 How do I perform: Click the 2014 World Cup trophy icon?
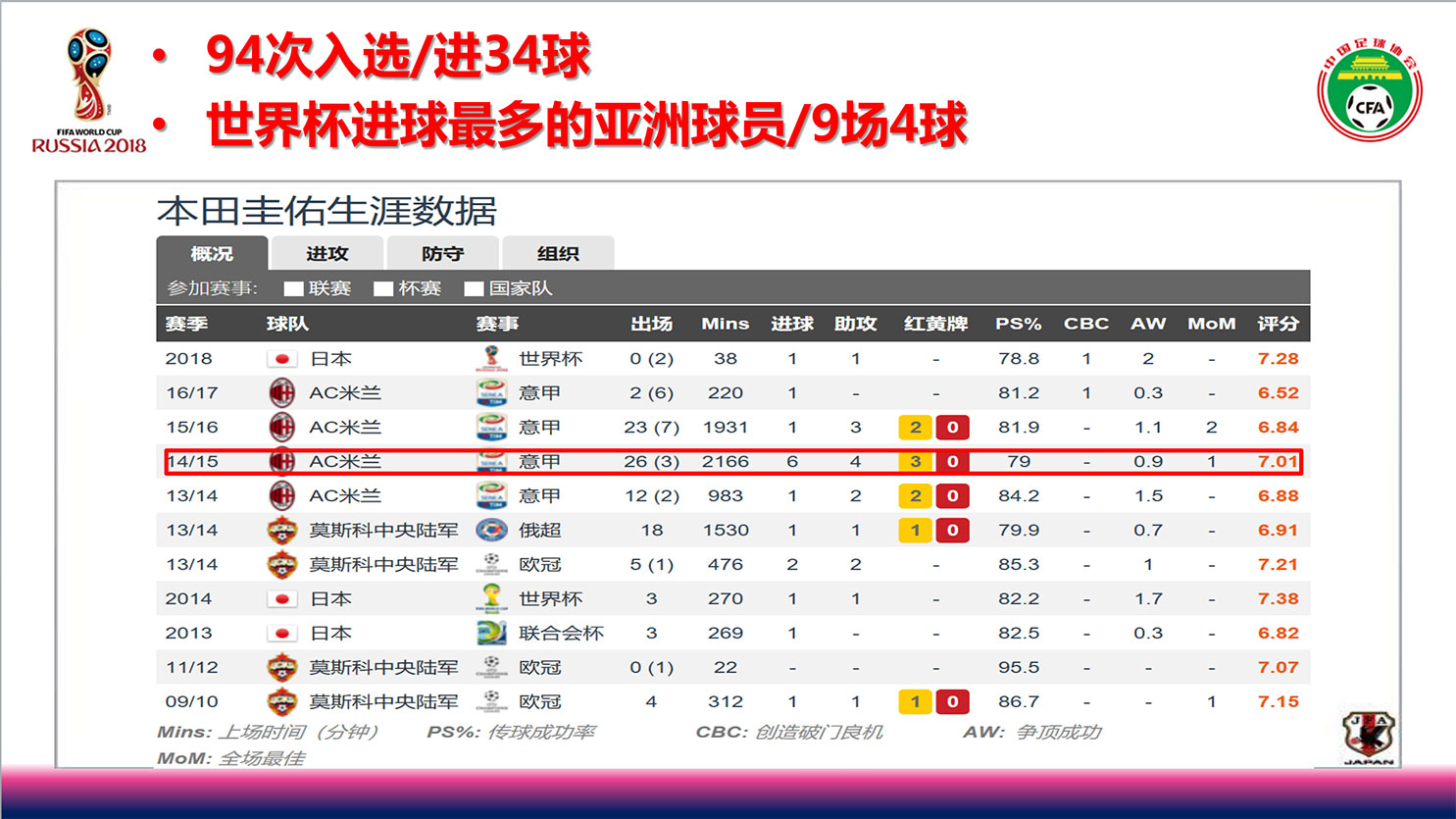click(x=491, y=598)
